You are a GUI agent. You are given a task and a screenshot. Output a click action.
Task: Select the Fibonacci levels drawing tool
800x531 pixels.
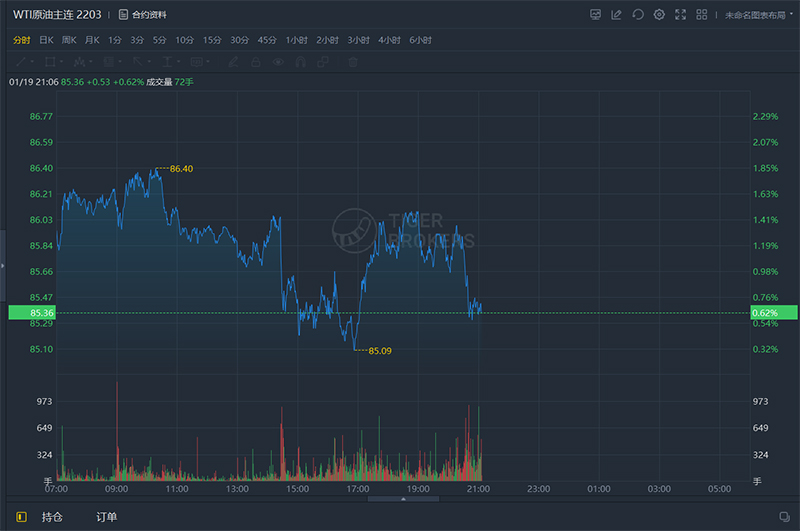pyautogui.click(x=109, y=62)
